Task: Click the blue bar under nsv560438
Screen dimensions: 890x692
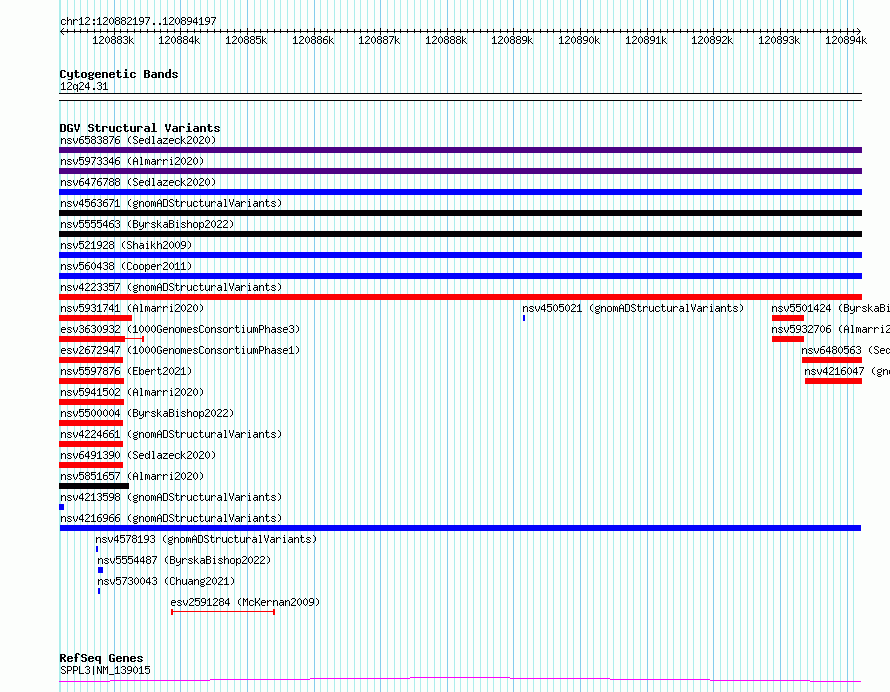Action: coord(460,276)
